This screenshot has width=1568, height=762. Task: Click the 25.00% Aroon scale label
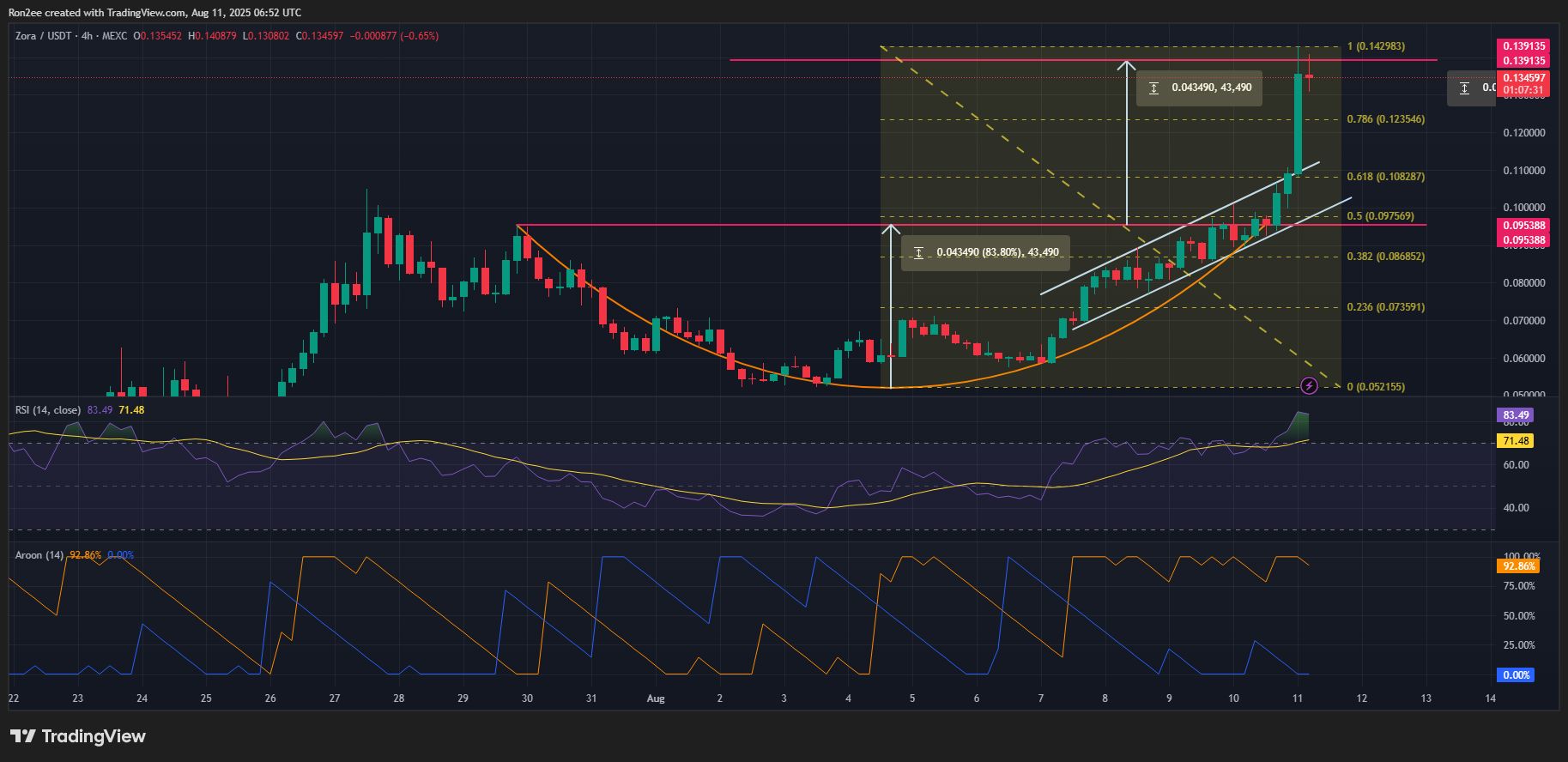pyautogui.click(x=1519, y=645)
